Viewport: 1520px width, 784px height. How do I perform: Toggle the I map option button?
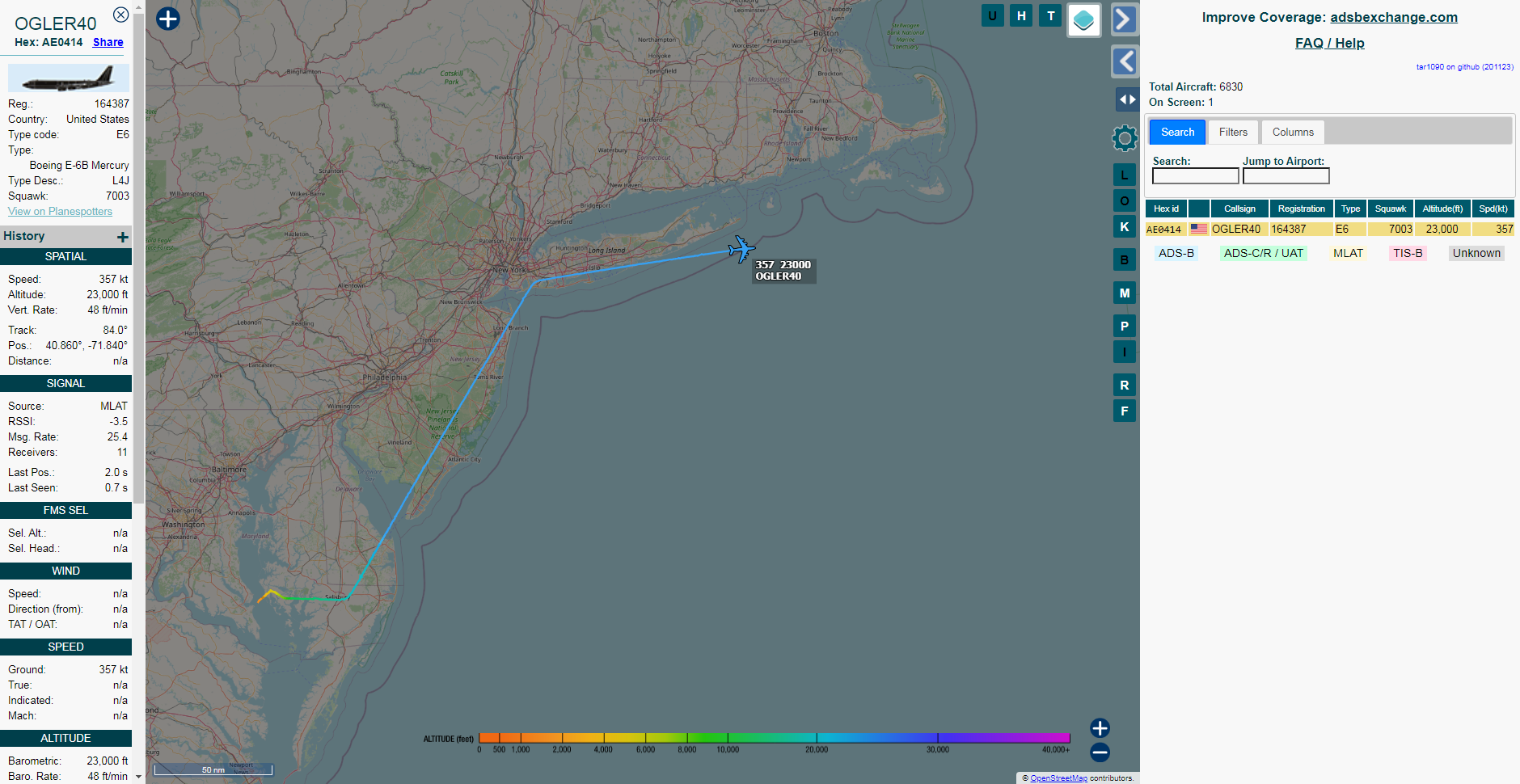click(x=1125, y=352)
